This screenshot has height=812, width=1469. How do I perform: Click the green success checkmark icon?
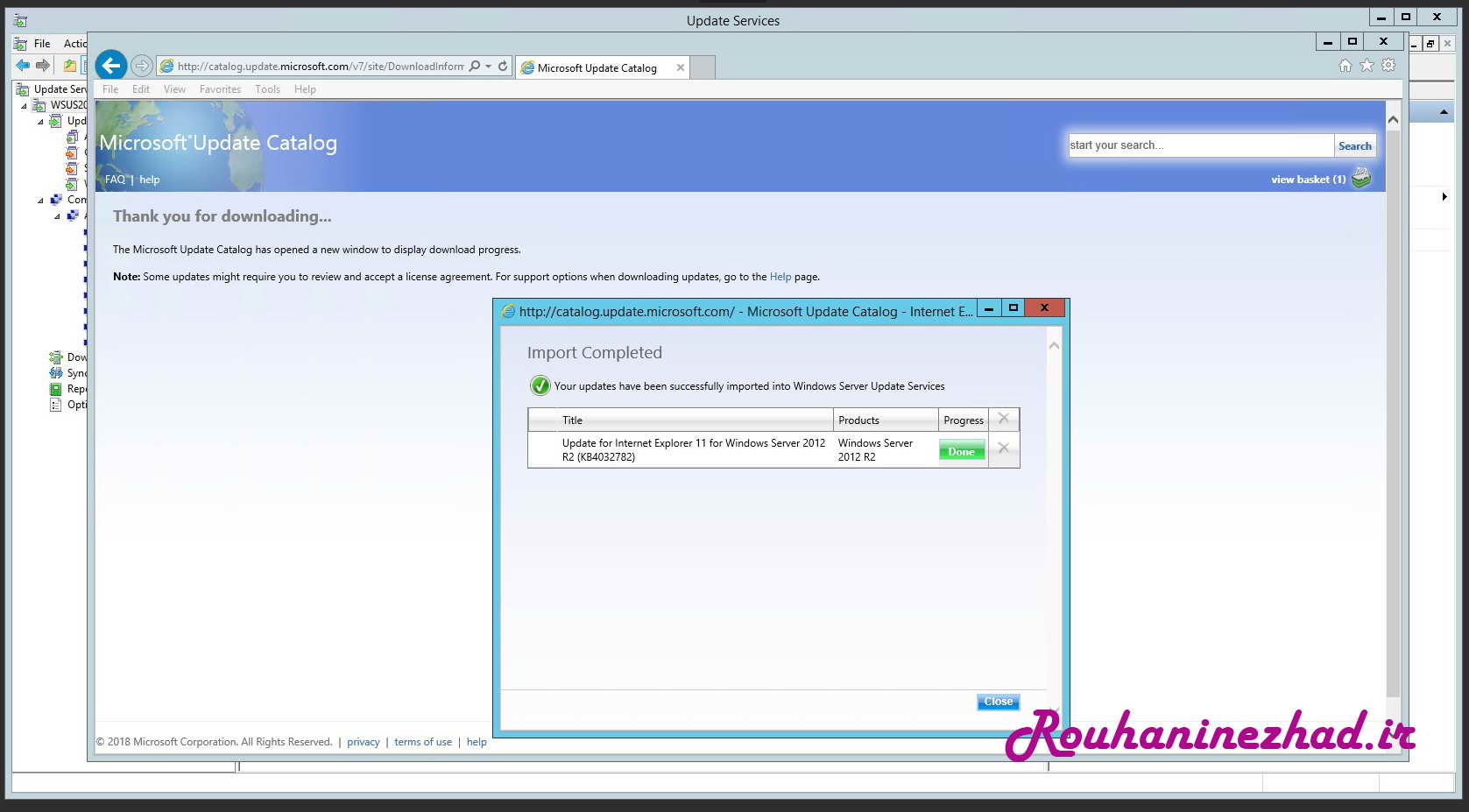click(x=540, y=385)
